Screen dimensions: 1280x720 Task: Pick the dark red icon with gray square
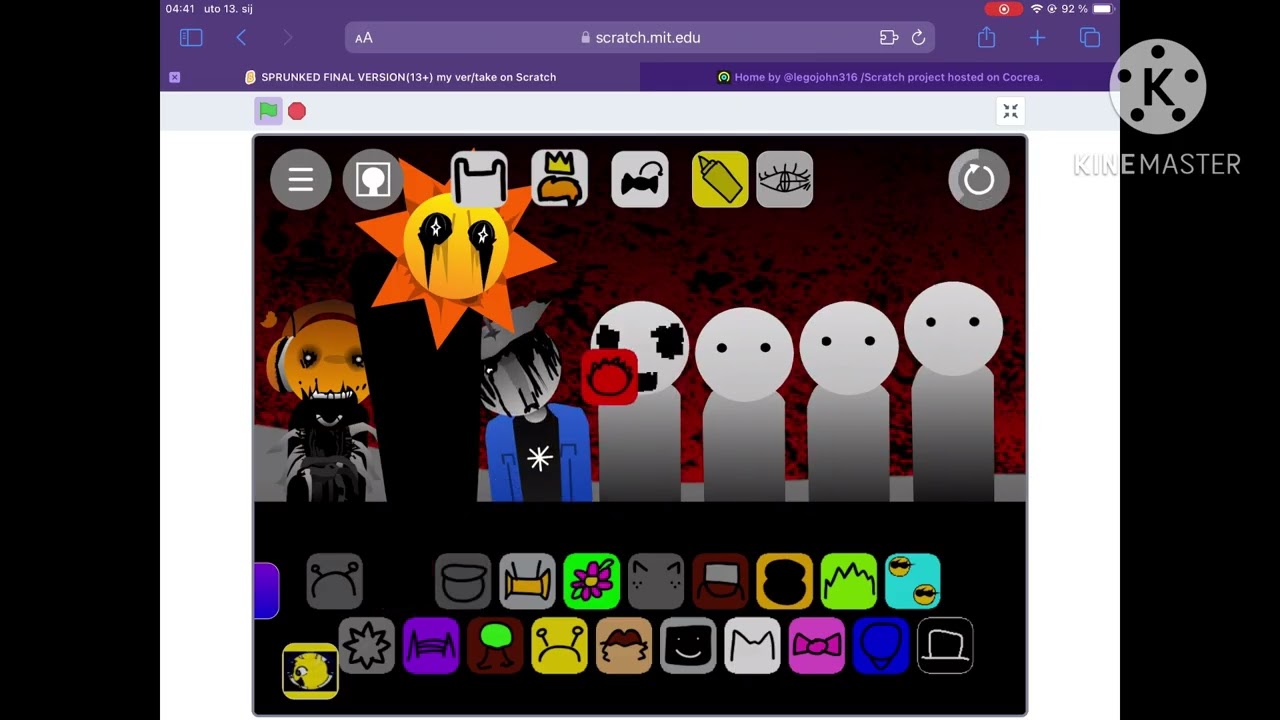click(720, 581)
